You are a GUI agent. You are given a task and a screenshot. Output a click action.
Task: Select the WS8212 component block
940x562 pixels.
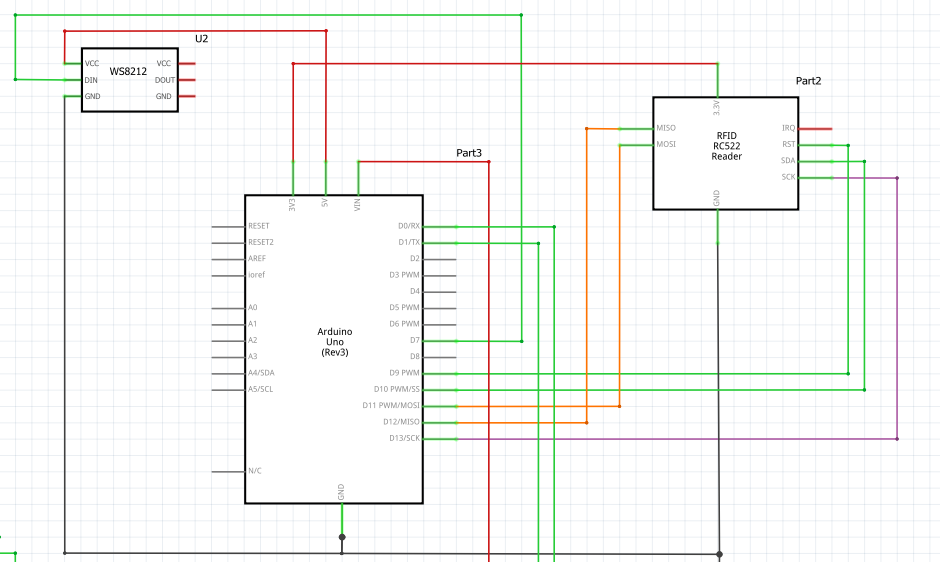pos(130,80)
